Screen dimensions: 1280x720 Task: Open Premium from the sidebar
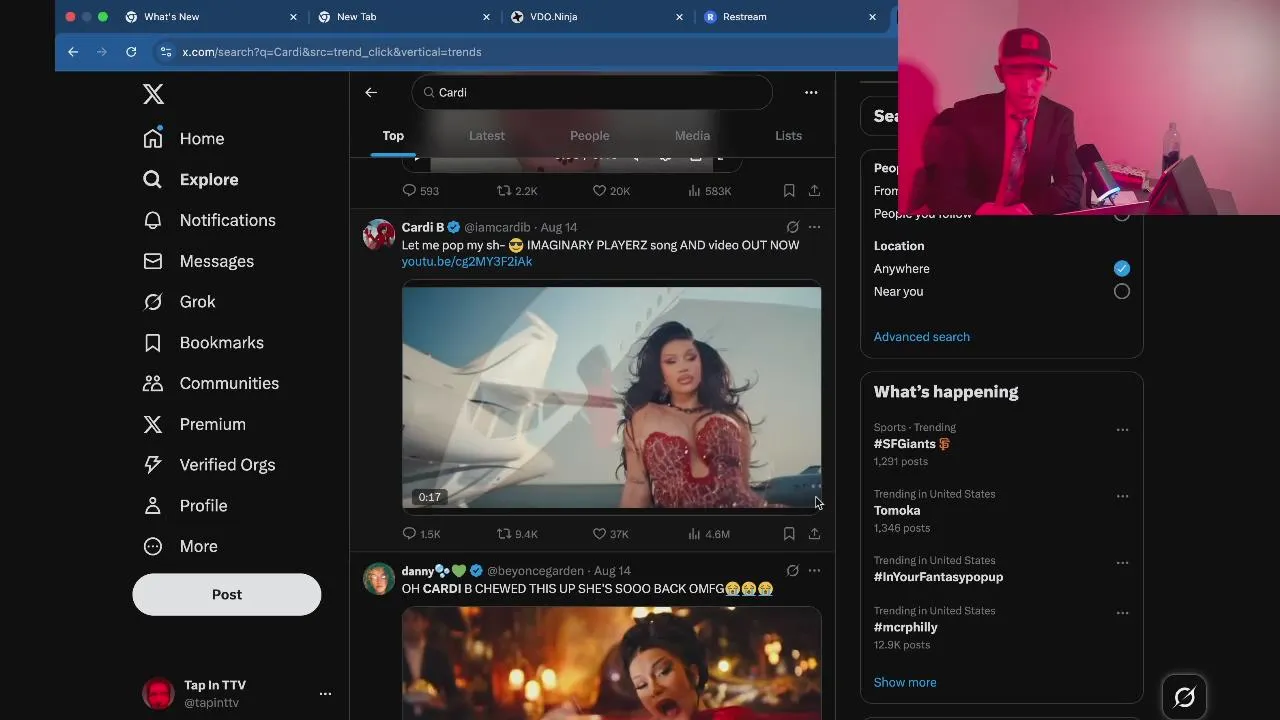coord(195,424)
